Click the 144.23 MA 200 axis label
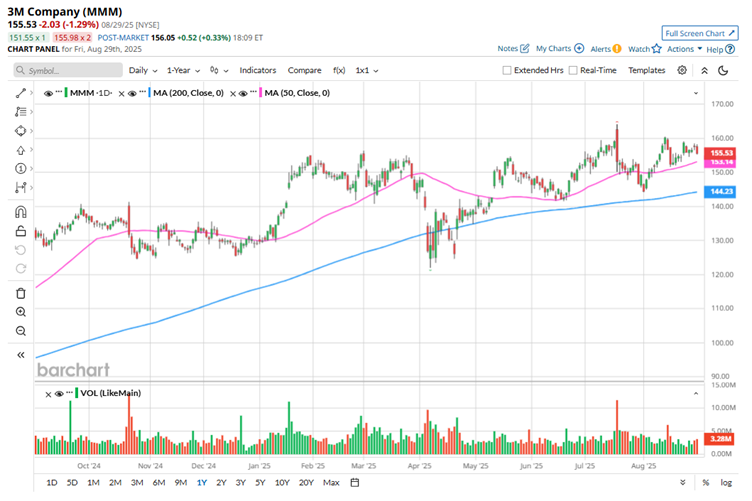This screenshot has width=752, height=501. [720, 191]
